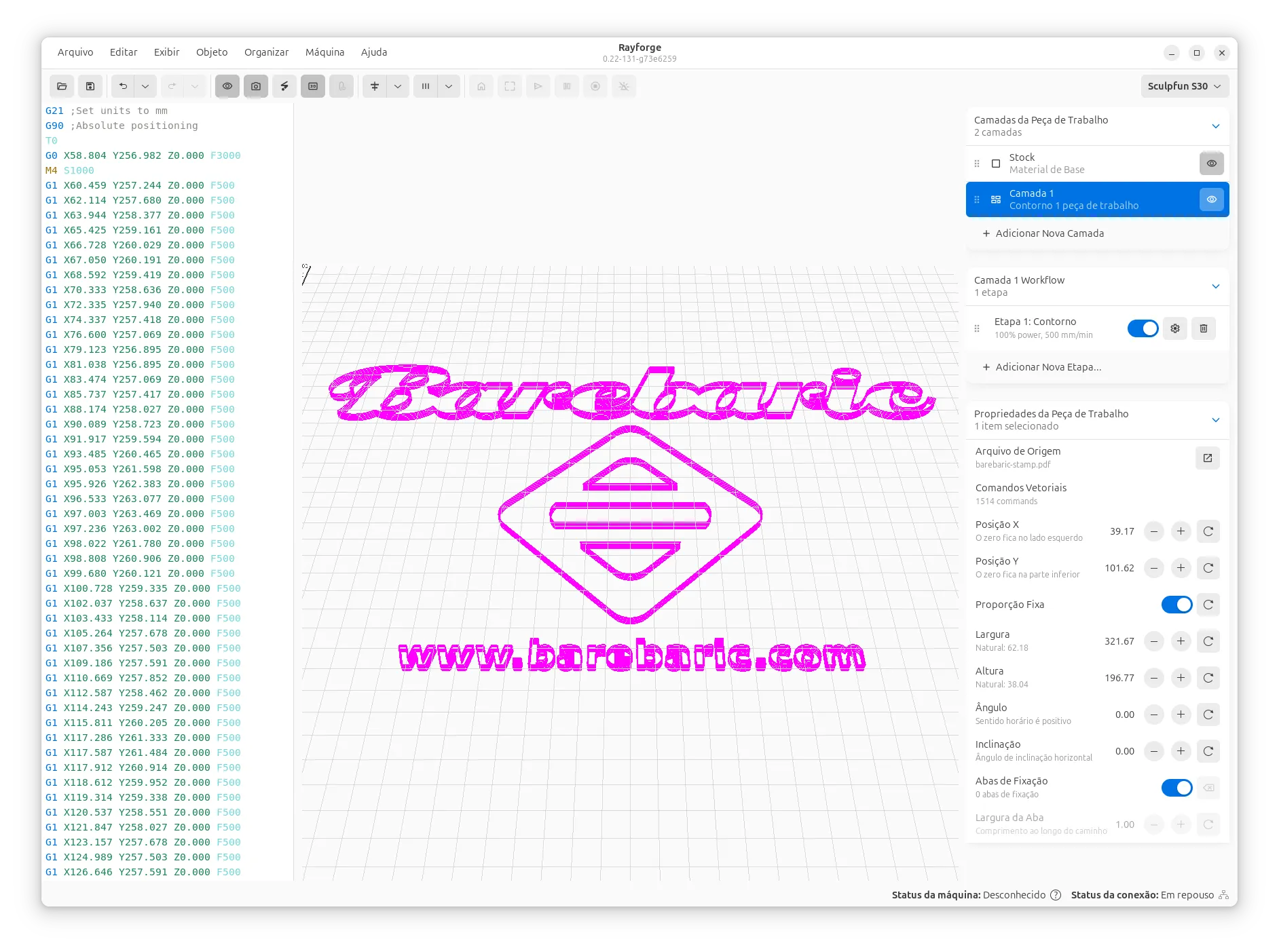Screen dimensions: 1279x952
Task: Open the Organizar menu
Action: pos(266,52)
